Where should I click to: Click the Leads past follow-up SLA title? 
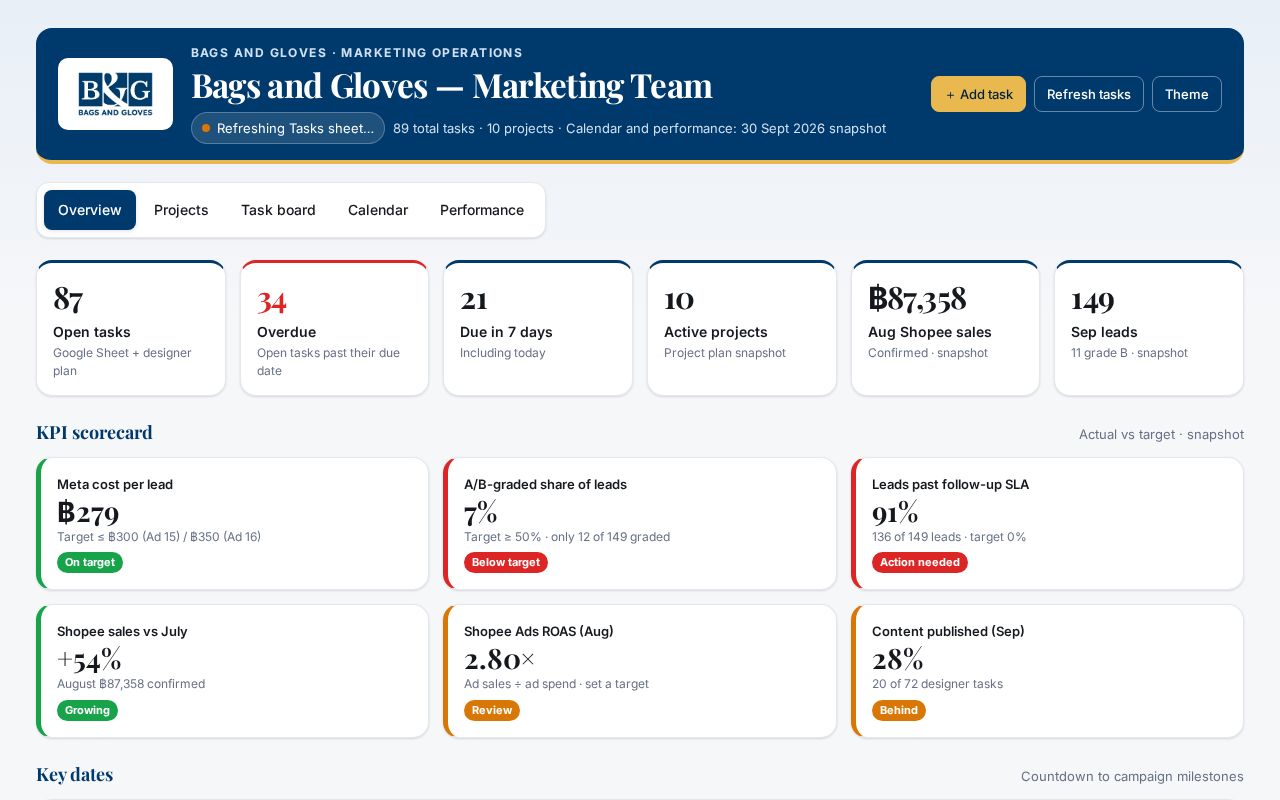pos(950,484)
